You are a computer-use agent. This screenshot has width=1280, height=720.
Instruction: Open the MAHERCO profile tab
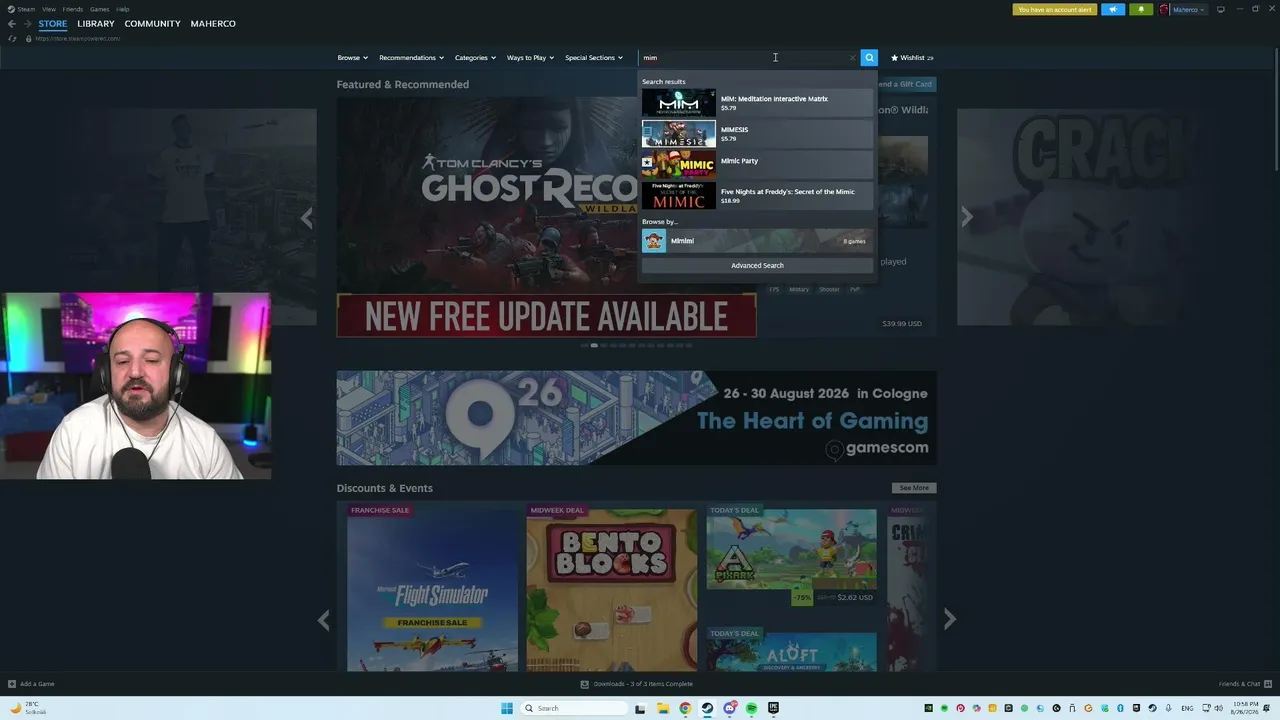(213, 24)
